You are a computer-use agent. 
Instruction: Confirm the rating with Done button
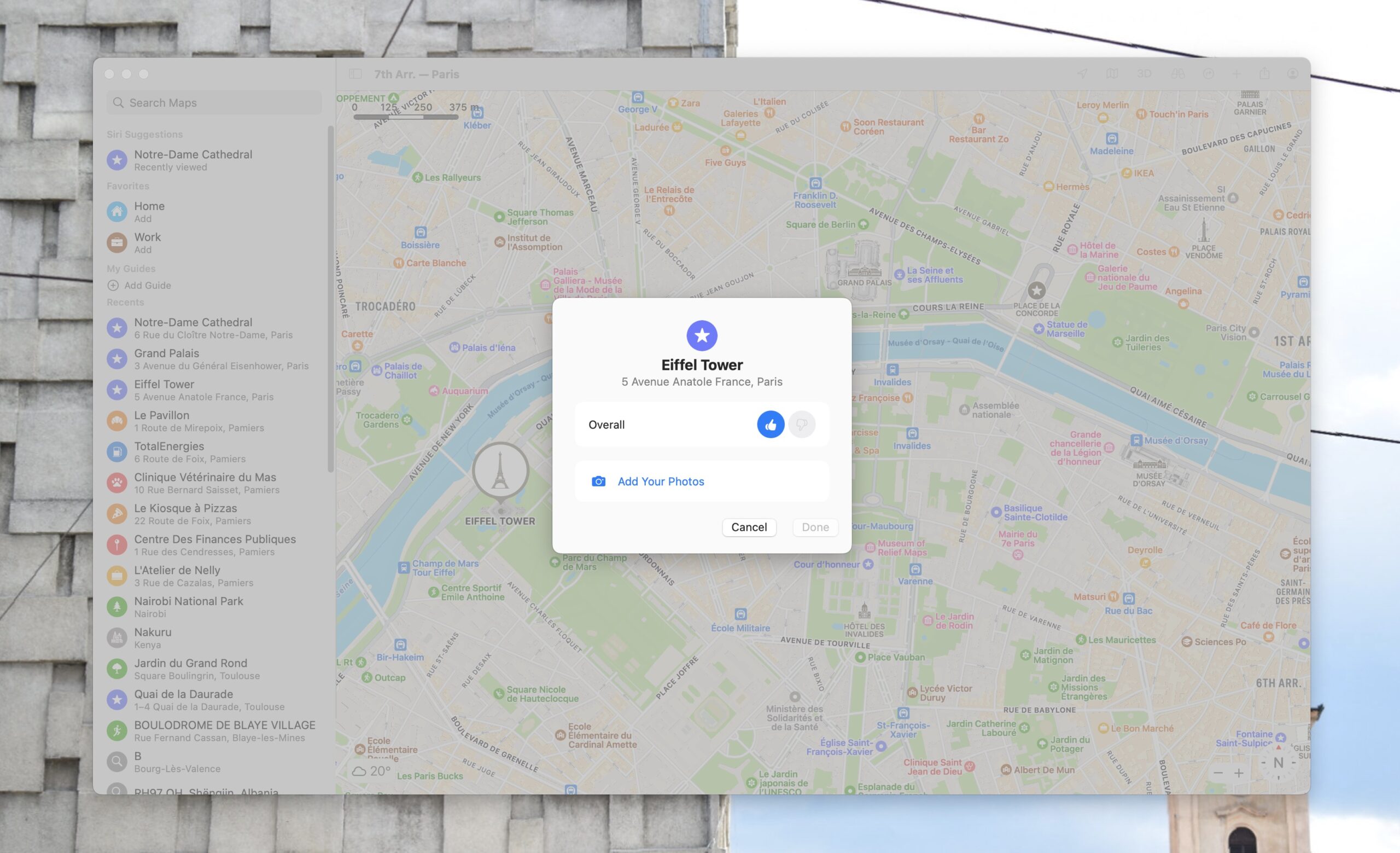pos(815,527)
